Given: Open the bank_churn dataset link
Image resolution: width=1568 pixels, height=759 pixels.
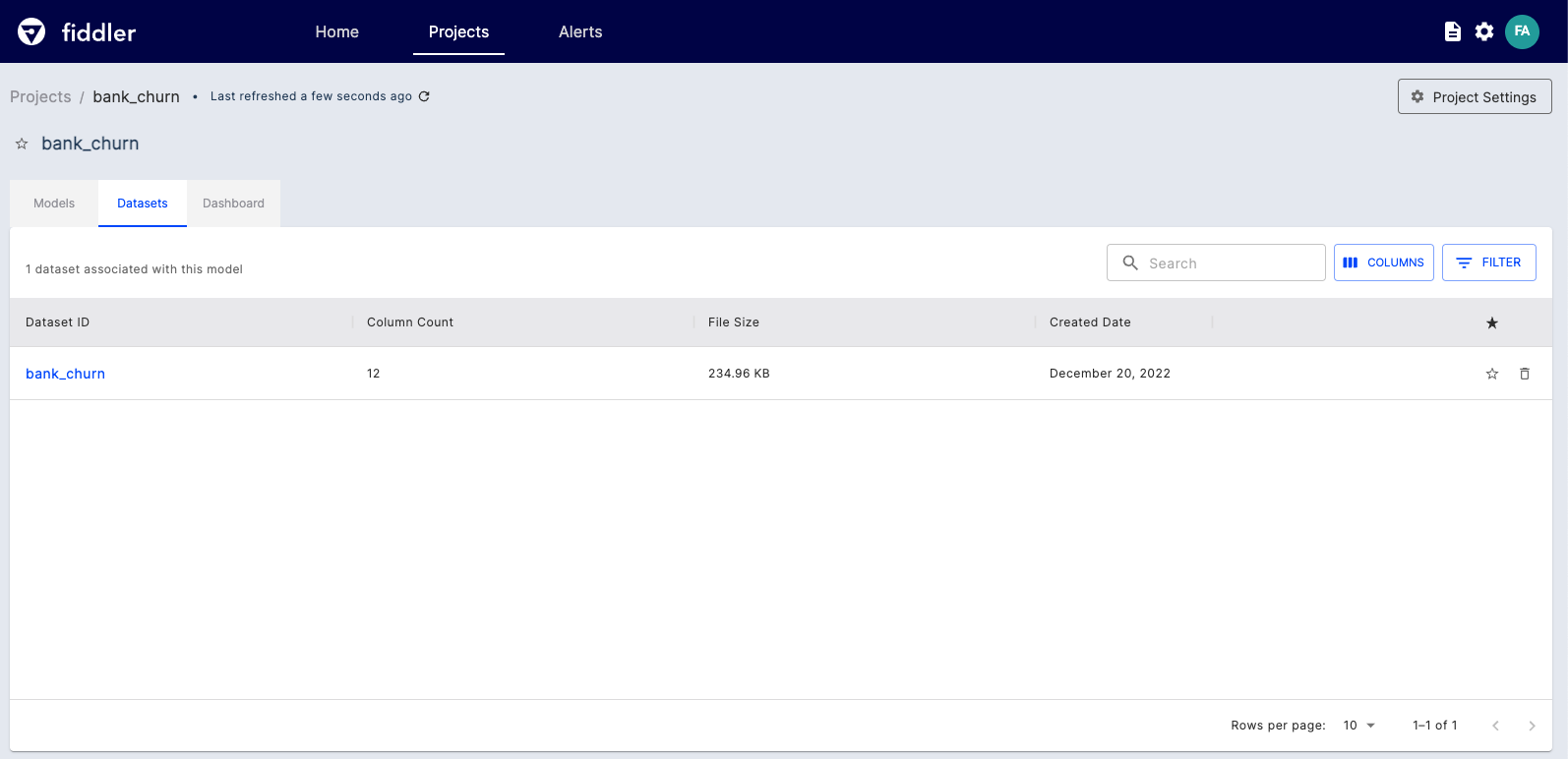Looking at the screenshot, I should [65, 374].
